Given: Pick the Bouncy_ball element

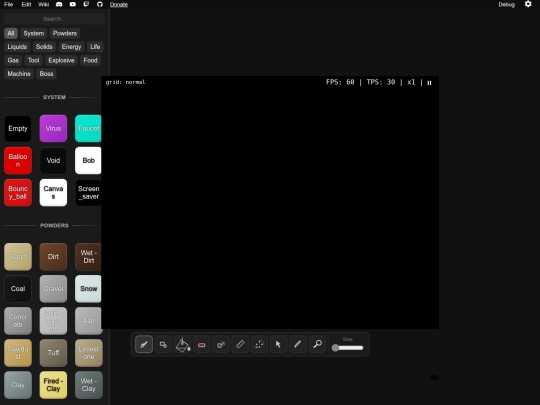Looking at the screenshot, I should (18, 193).
